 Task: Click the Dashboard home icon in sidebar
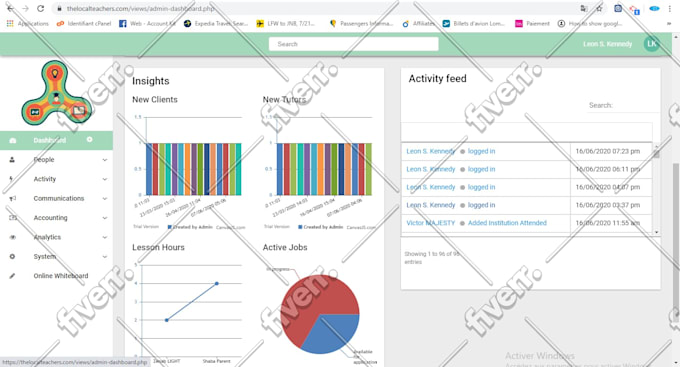(13, 140)
